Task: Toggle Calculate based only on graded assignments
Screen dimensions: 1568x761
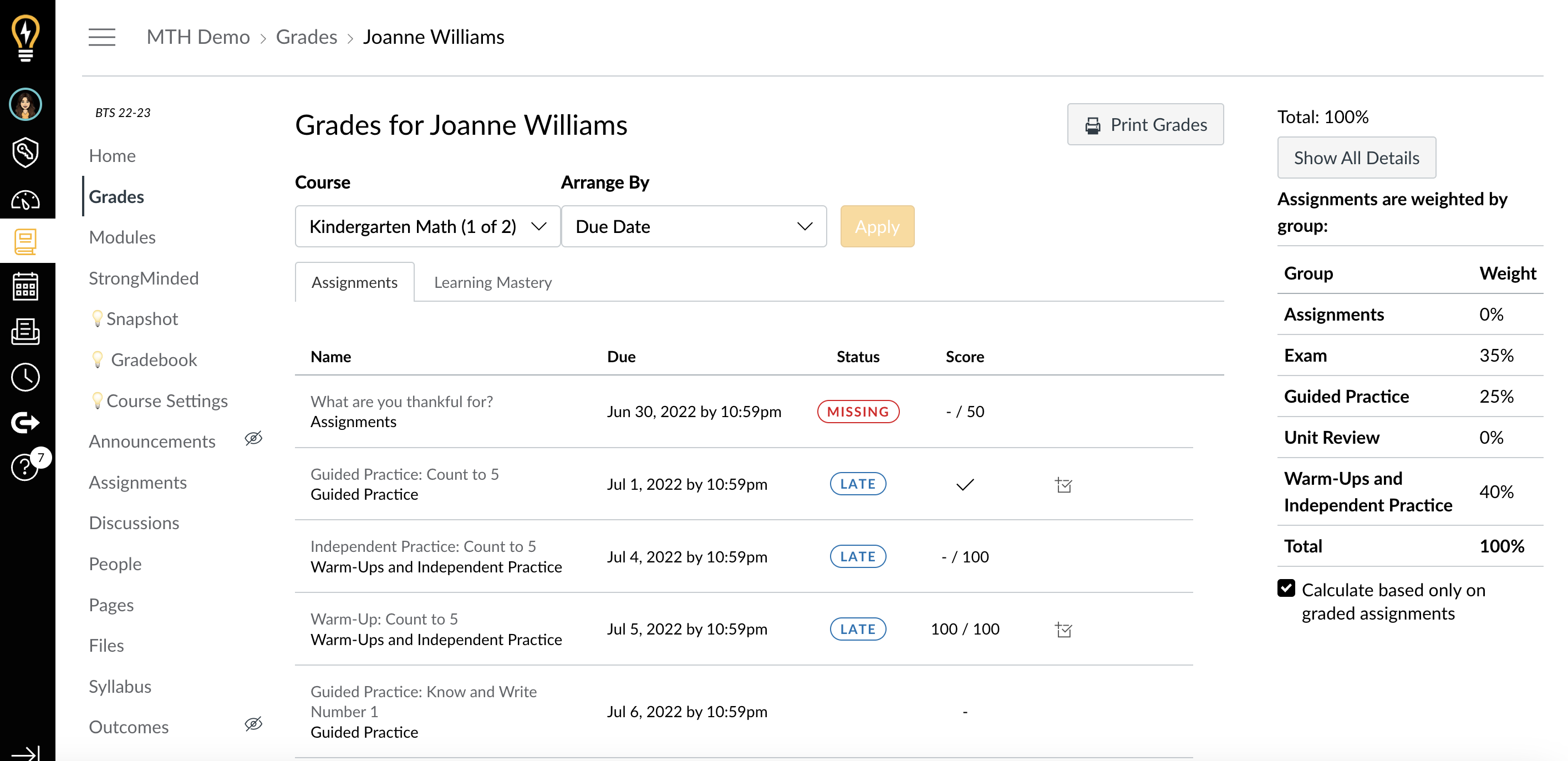Action: click(1286, 588)
